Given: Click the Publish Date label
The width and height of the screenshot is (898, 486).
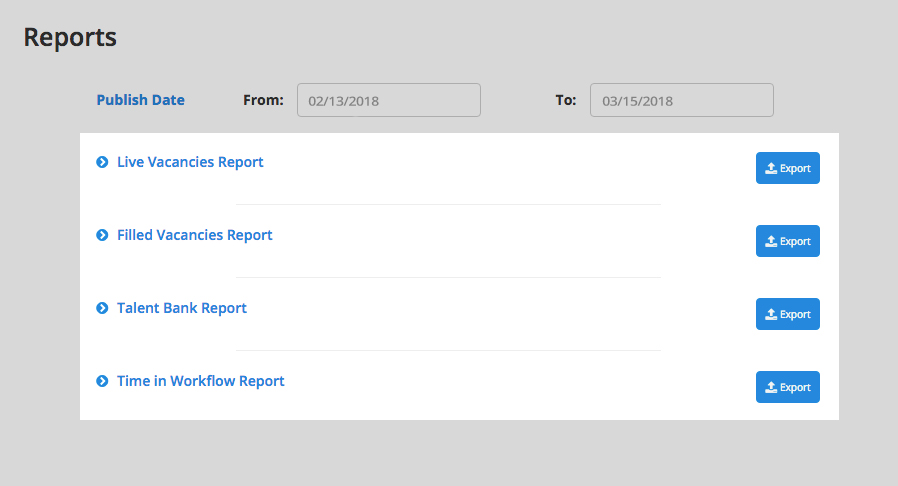Looking at the screenshot, I should 140,100.
